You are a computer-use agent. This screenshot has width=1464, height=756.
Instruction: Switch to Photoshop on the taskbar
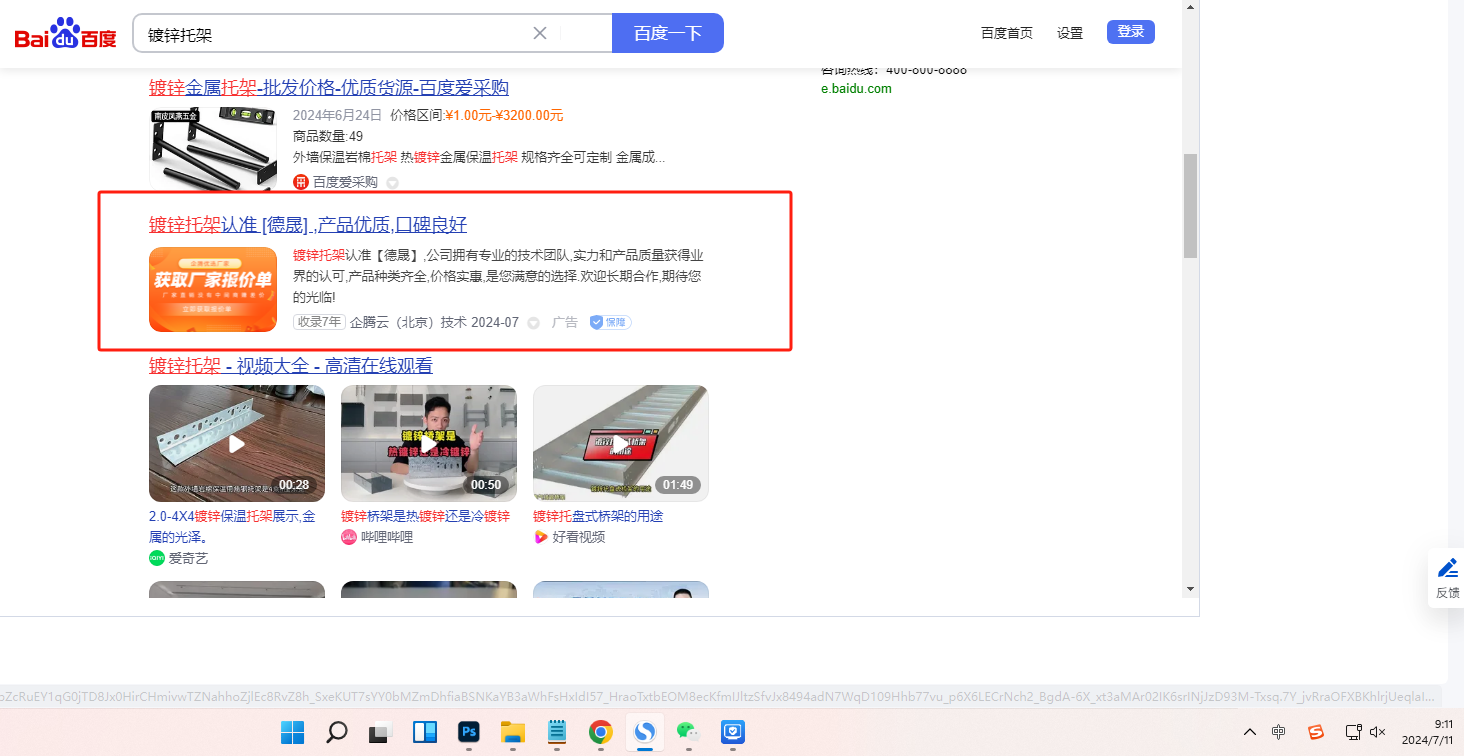(x=469, y=732)
